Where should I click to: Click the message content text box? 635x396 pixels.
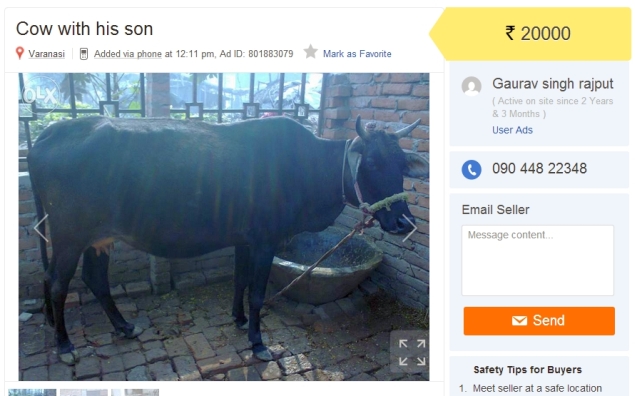[x=537, y=260]
